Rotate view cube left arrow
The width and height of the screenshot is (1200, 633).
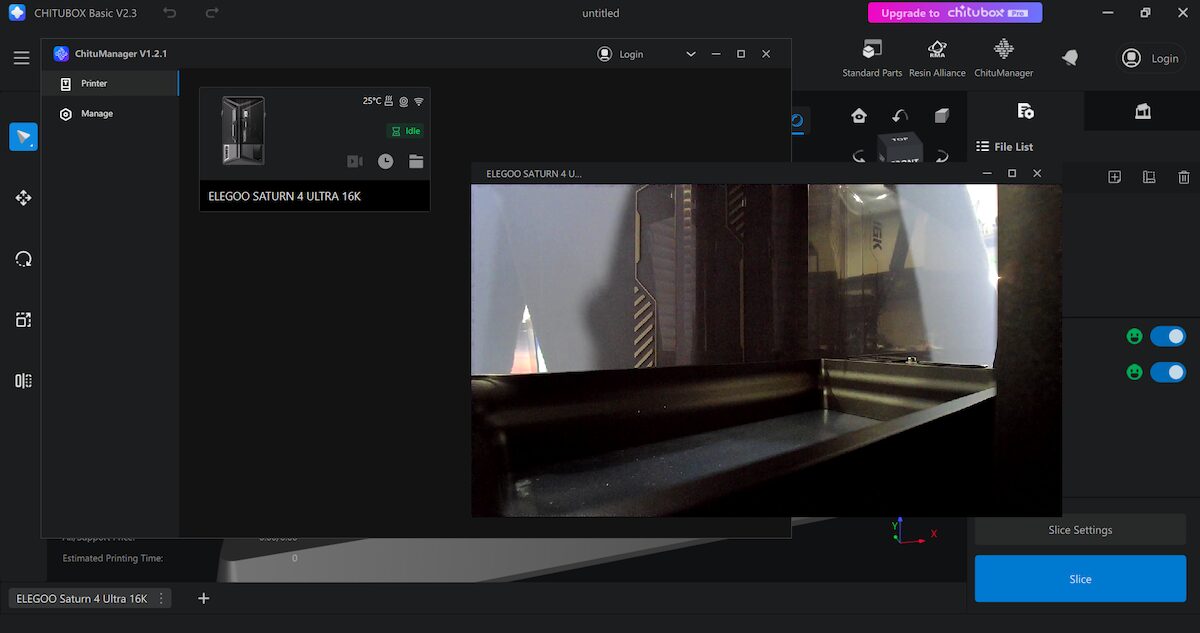(859, 157)
